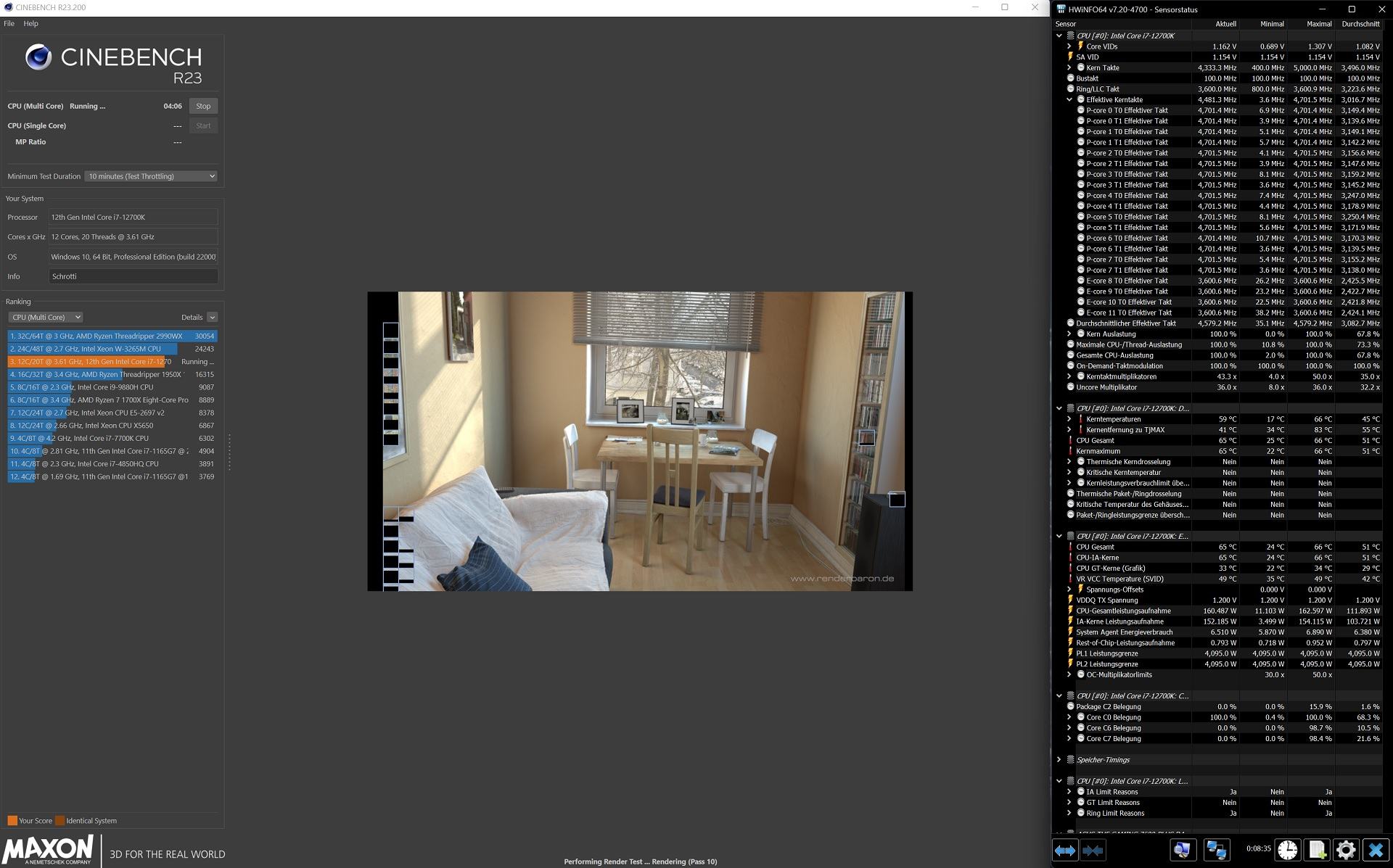Open the HWiNFO remote network monitors icon
Image resolution: width=1393 pixels, height=868 pixels.
point(1217,850)
